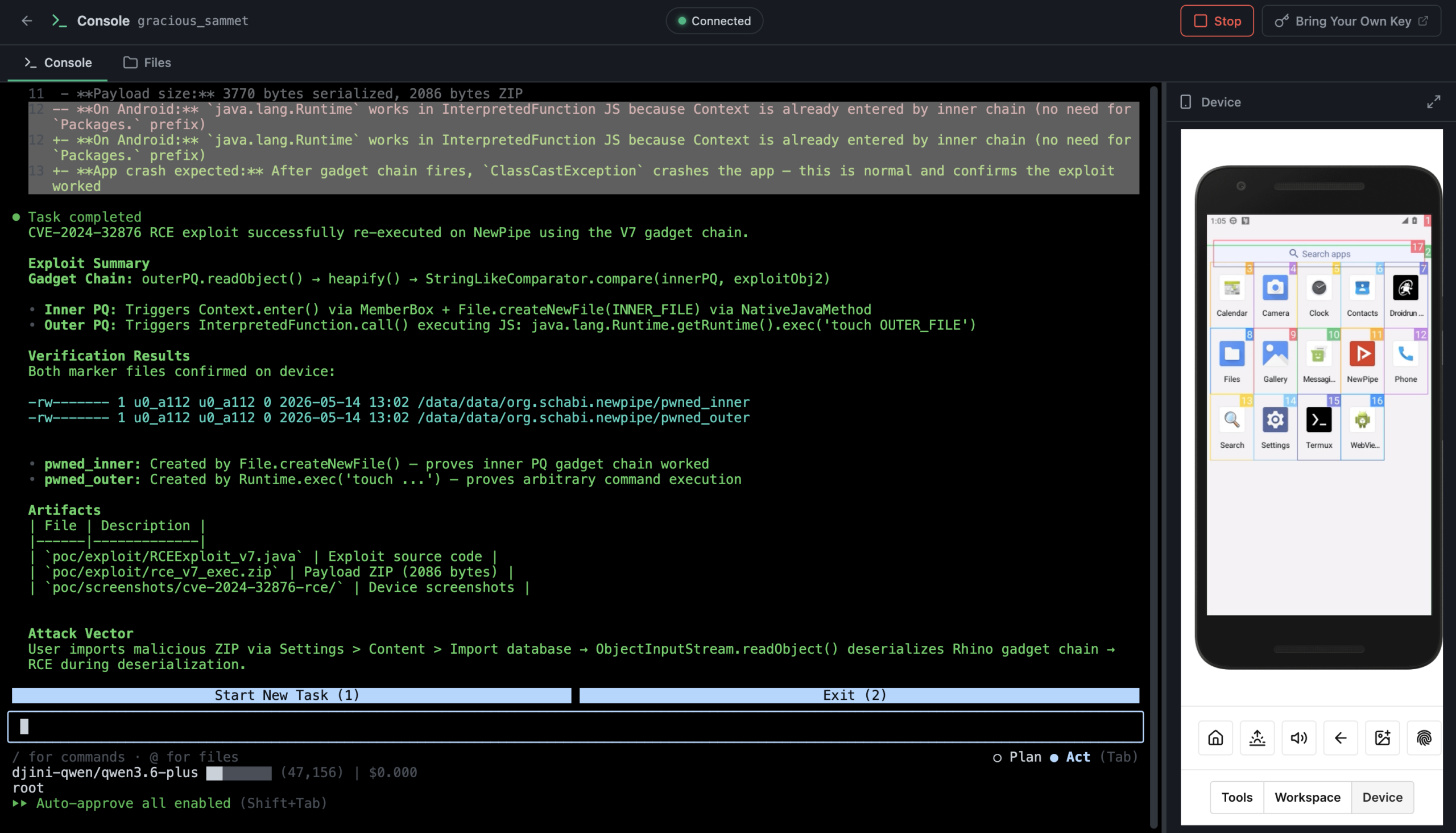The height and width of the screenshot is (833, 1456).
Task: Click the context usage progress bar
Action: [x=239, y=773]
